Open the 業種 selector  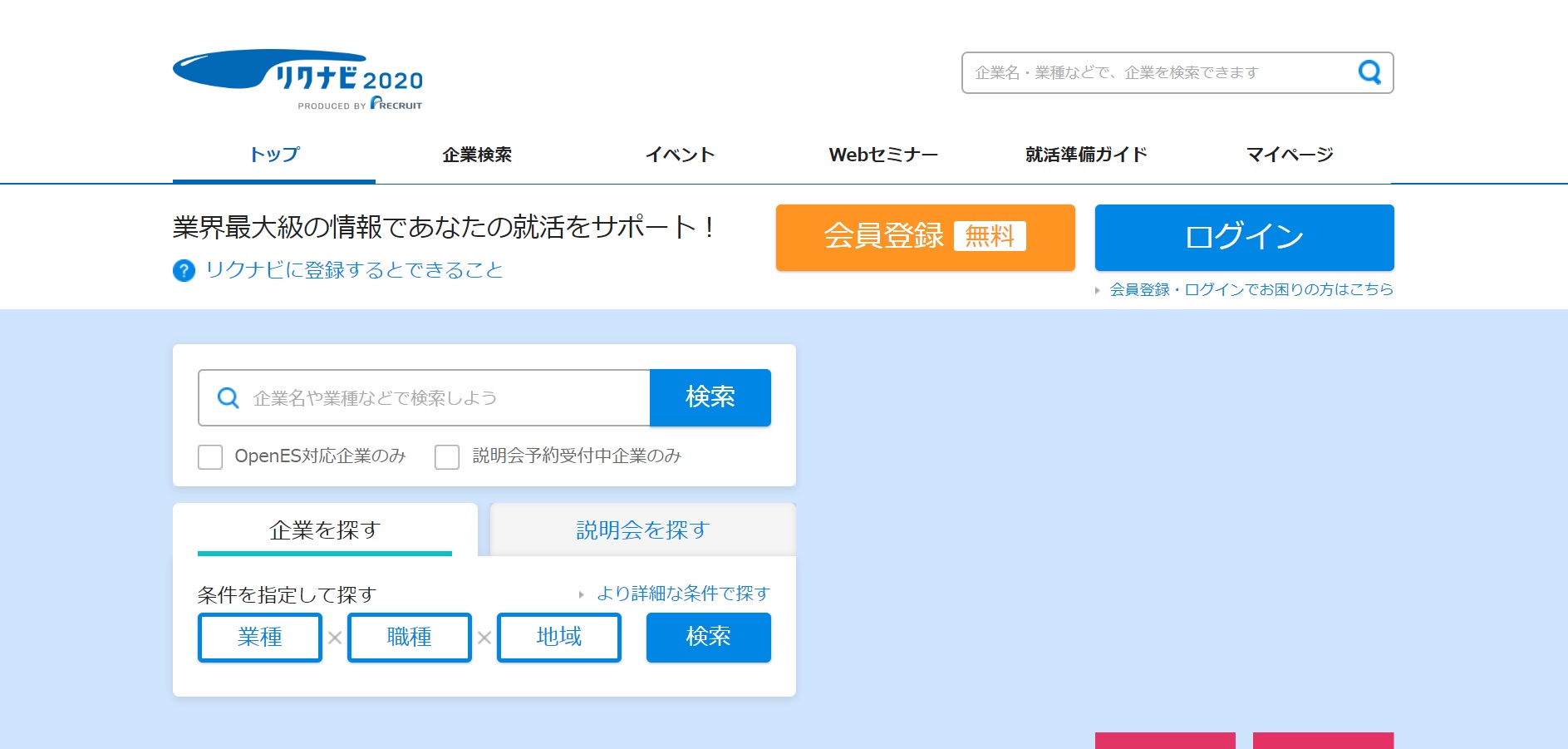(260, 638)
